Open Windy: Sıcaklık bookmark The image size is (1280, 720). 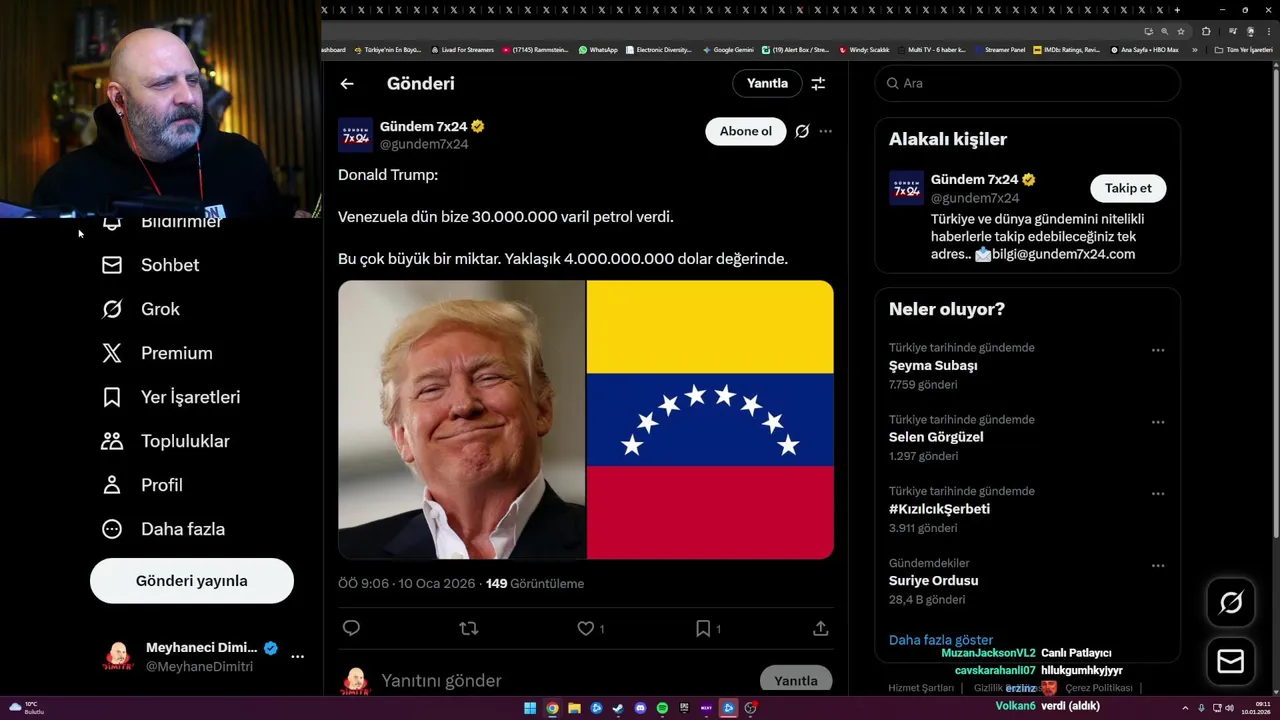865,50
